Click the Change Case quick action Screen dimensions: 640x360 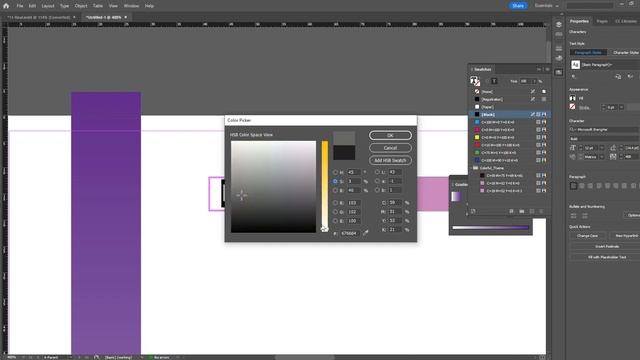[587, 236]
